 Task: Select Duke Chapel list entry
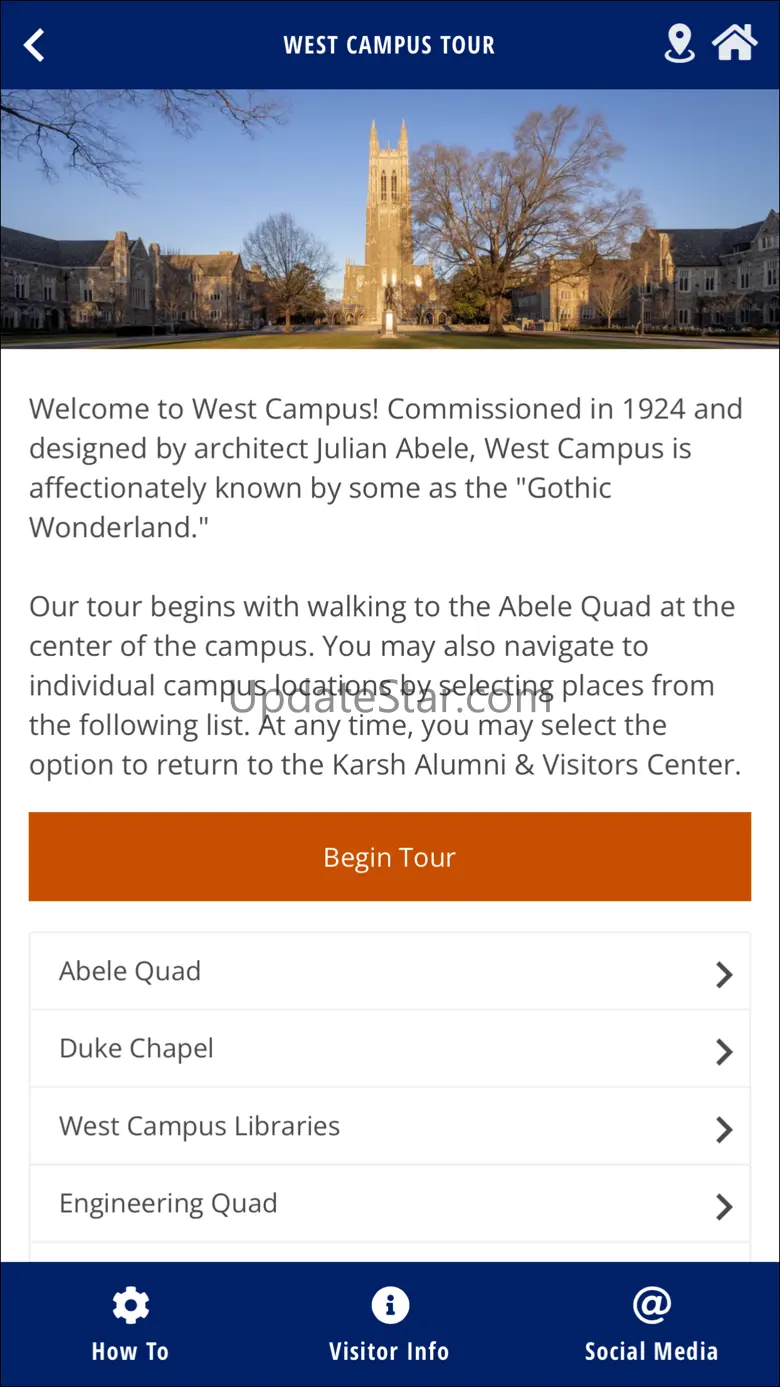[137, 1049]
